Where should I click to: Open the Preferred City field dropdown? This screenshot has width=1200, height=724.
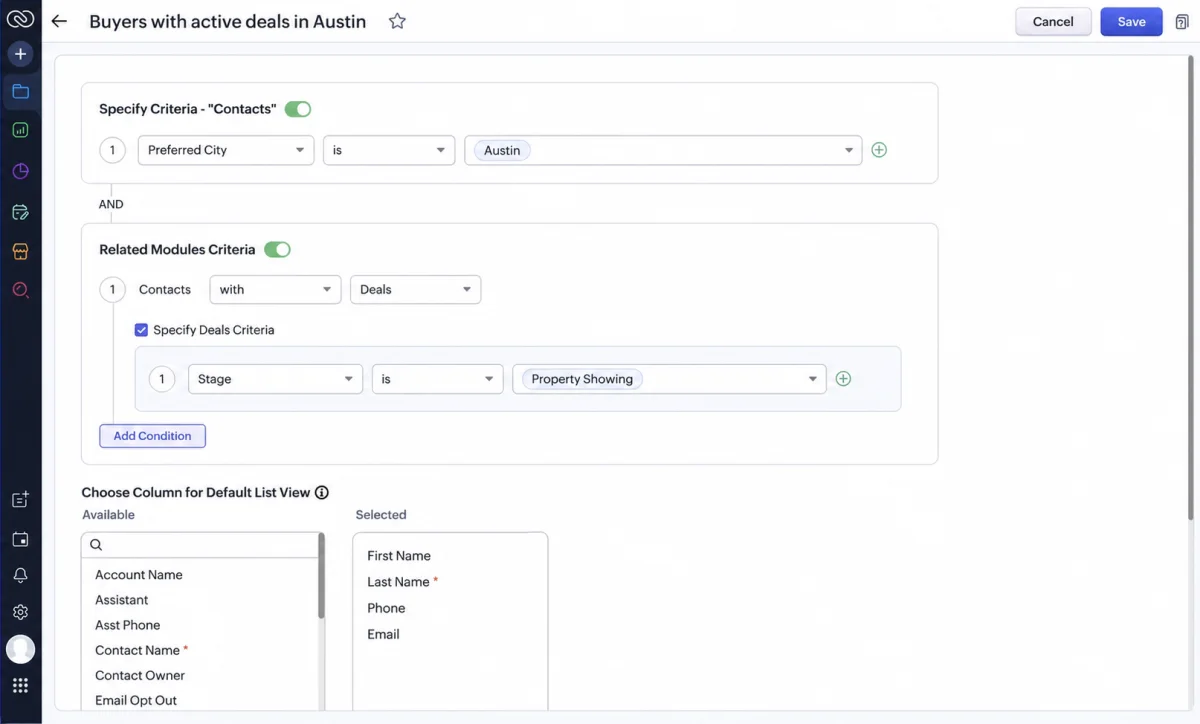pyautogui.click(x=226, y=150)
